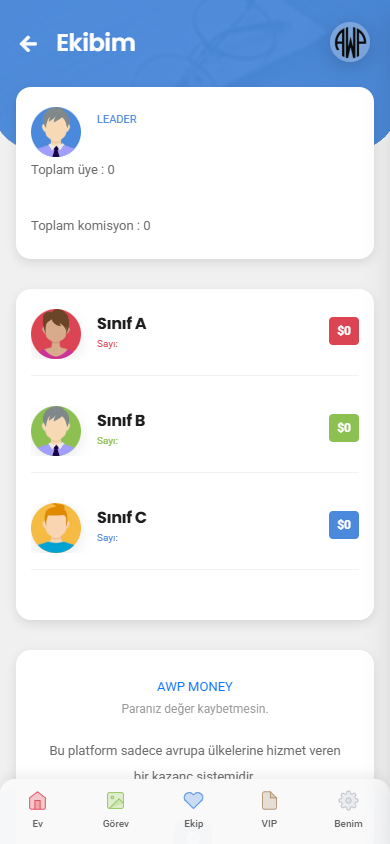Go back using the arrow icon

(x=28, y=44)
